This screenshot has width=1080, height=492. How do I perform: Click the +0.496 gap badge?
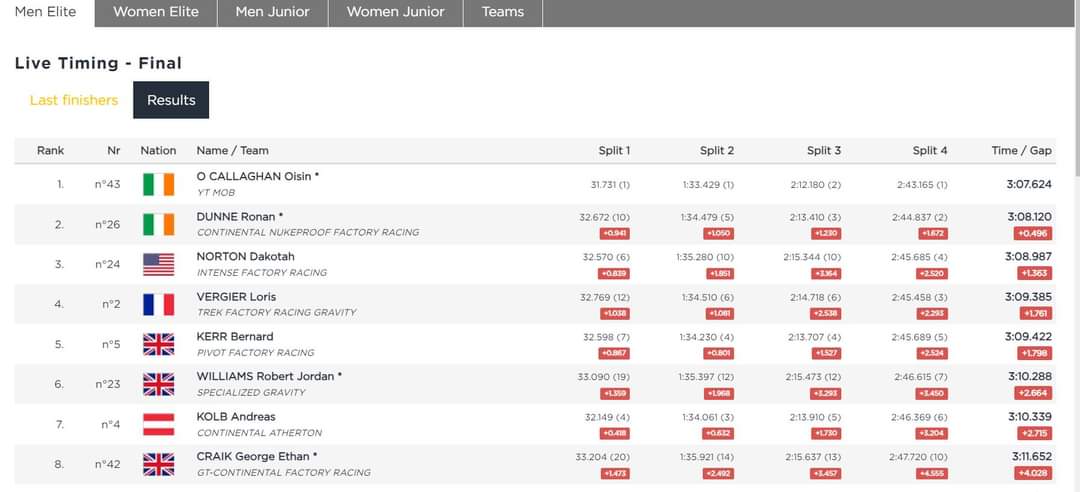click(x=1033, y=234)
